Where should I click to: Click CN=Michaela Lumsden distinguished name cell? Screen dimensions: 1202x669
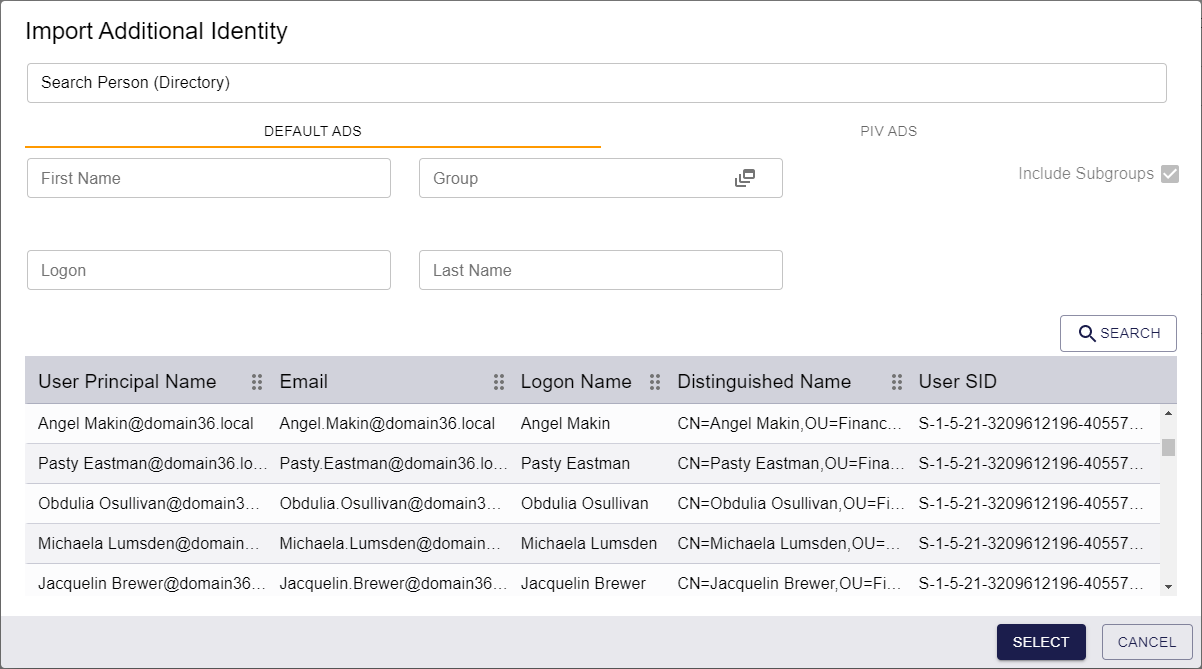pyautogui.click(x=790, y=544)
